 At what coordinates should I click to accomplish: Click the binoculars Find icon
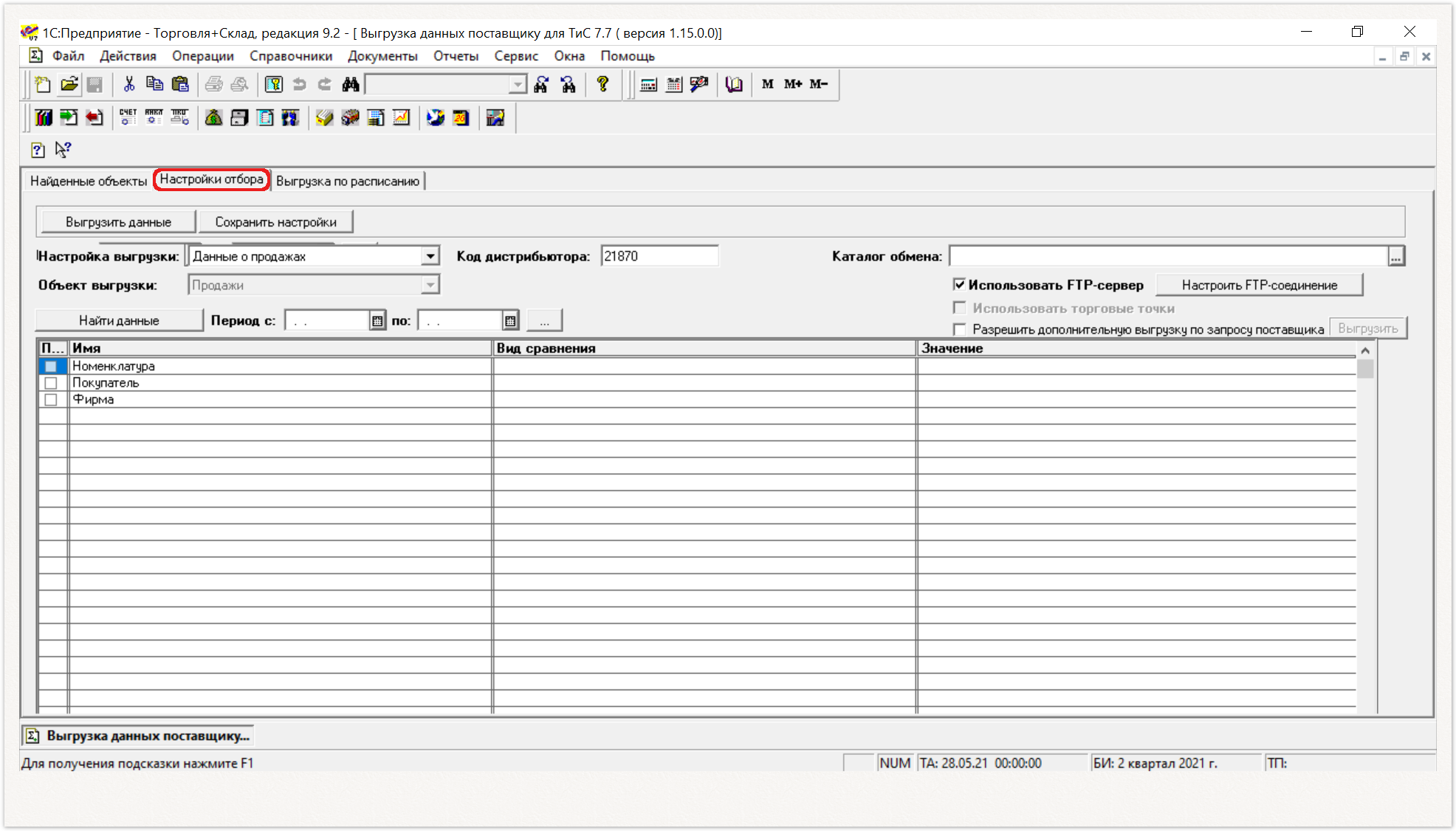pyautogui.click(x=351, y=84)
